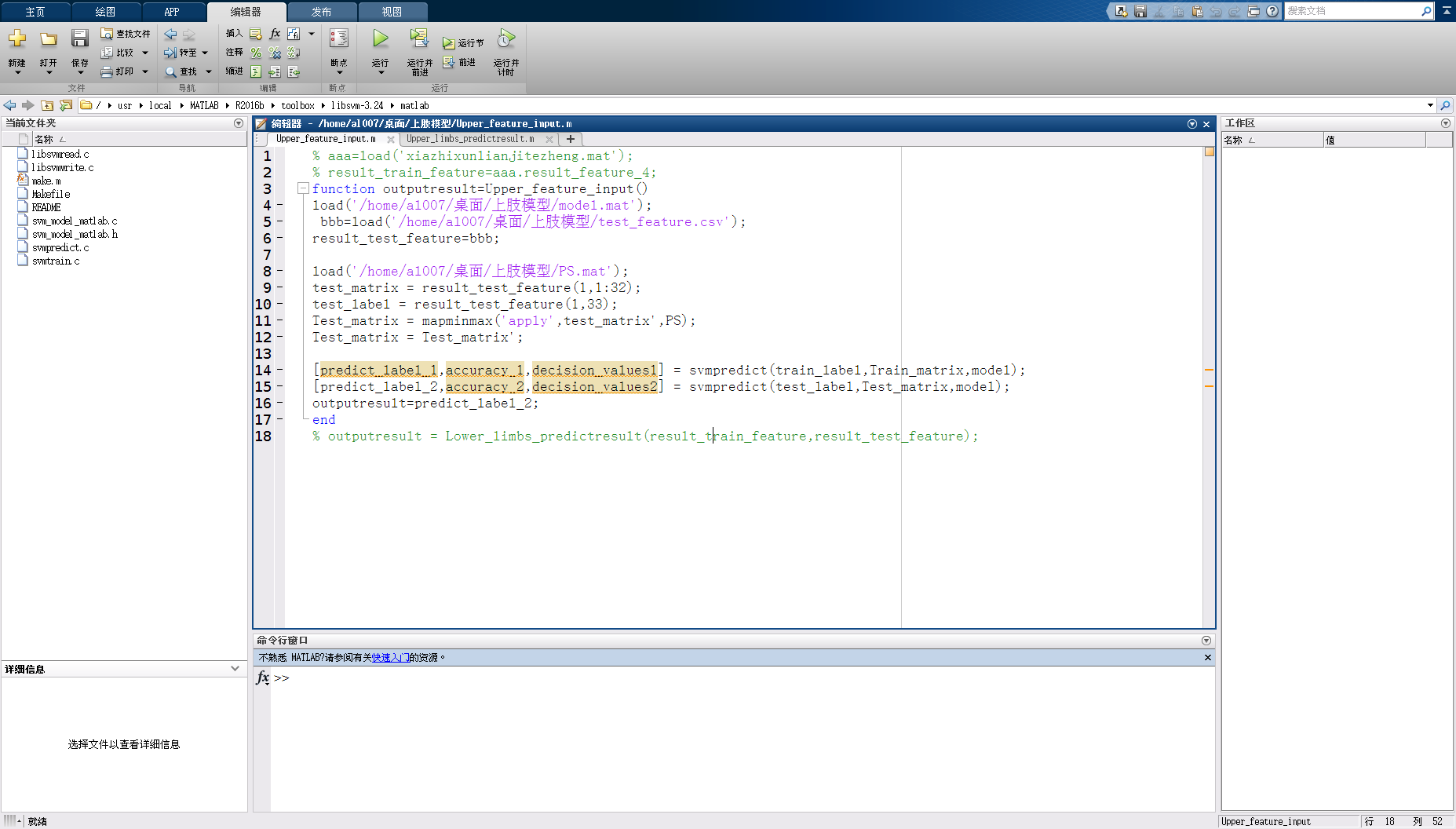Image resolution: width=1456 pixels, height=829 pixels.
Task: Click the 运行并前进 (Run and Advance) icon
Action: pyautogui.click(x=419, y=38)
